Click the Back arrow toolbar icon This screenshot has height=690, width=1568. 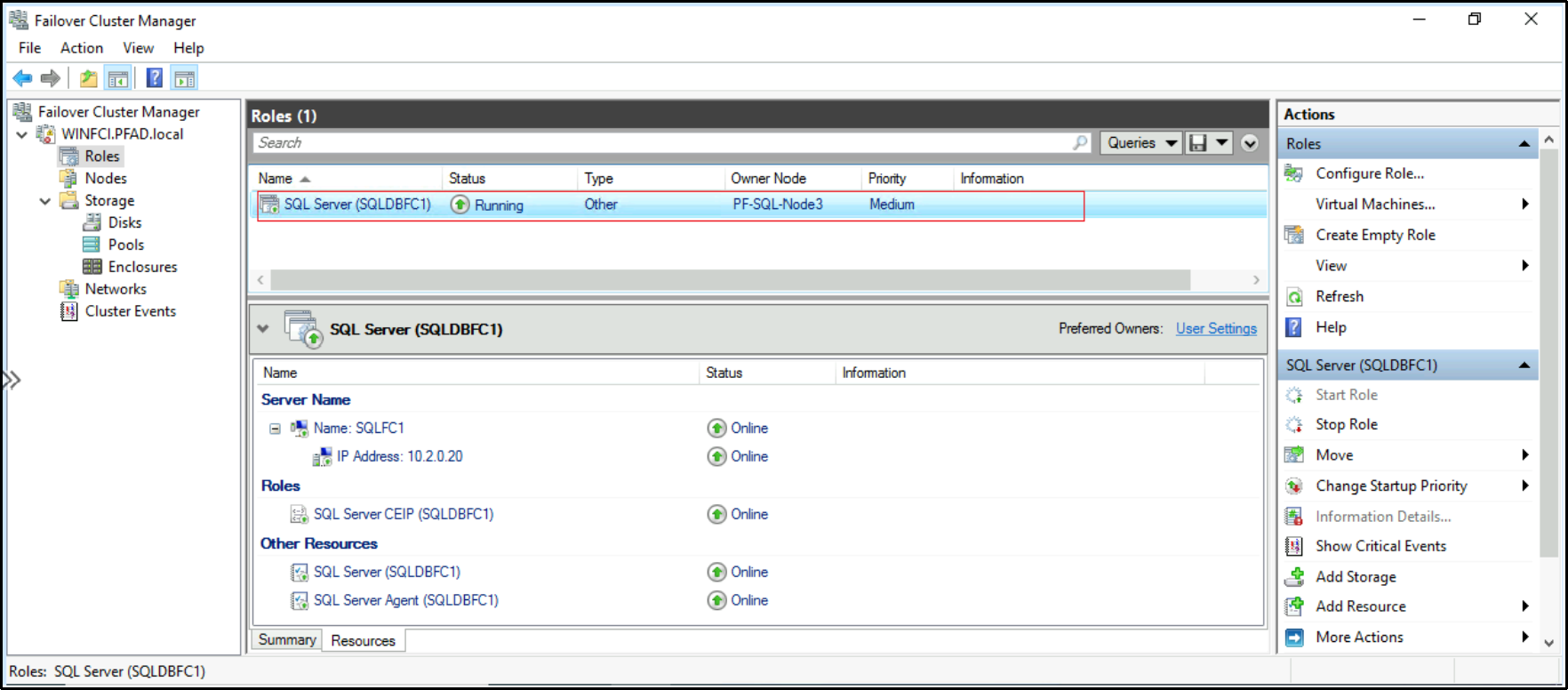coord(22,78)
